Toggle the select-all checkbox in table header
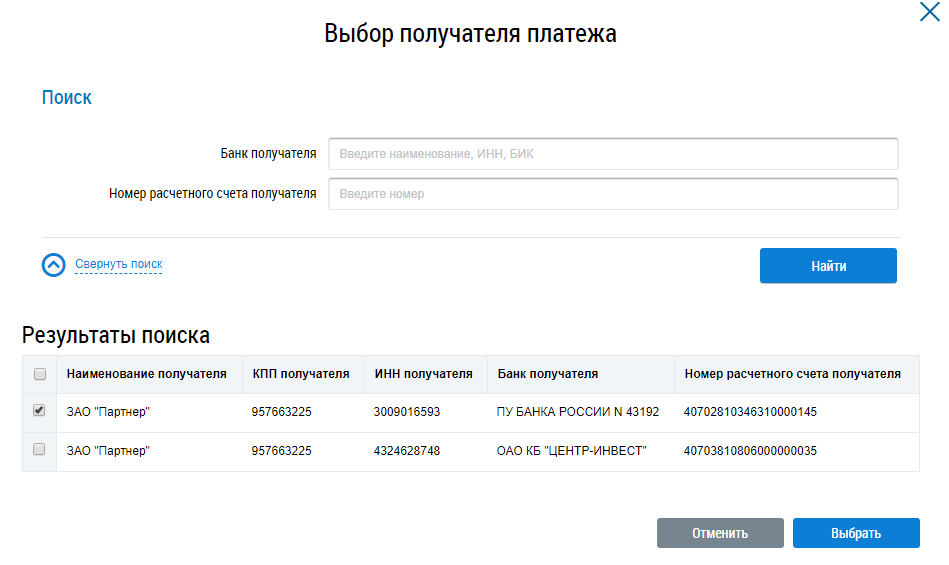Image resolution: width=949 pixels, height=565 pixels. coord(40,374)
